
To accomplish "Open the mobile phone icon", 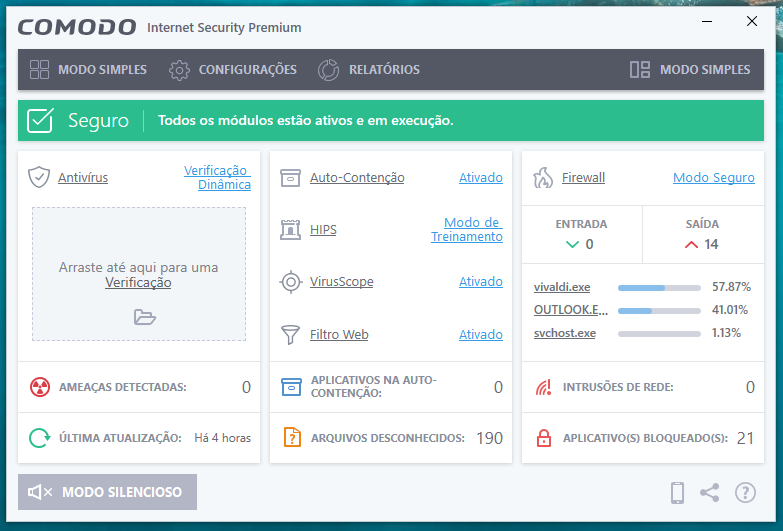I will [677, 493].
